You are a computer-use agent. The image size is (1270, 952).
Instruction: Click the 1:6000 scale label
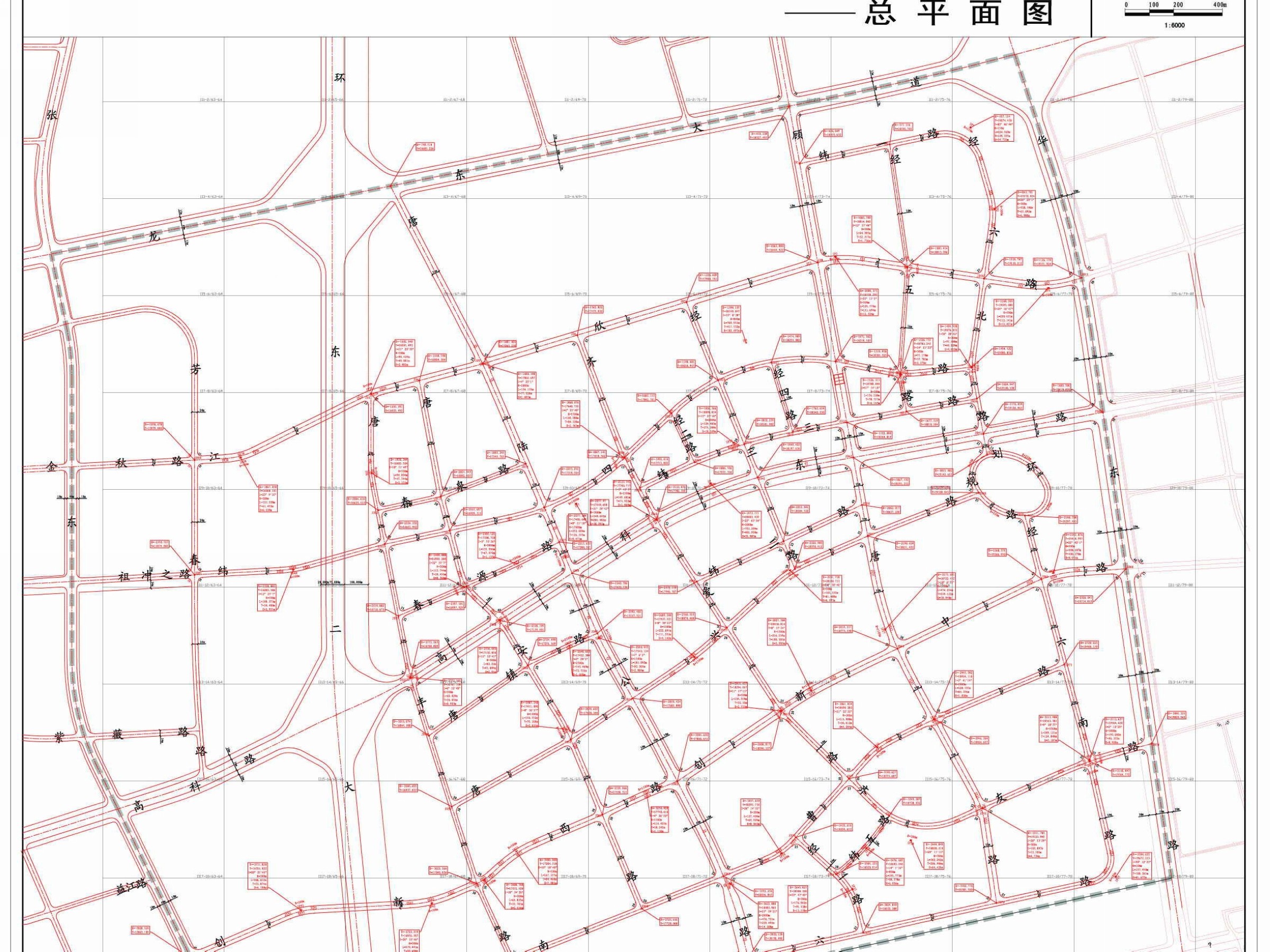[x=1174, y=25]
